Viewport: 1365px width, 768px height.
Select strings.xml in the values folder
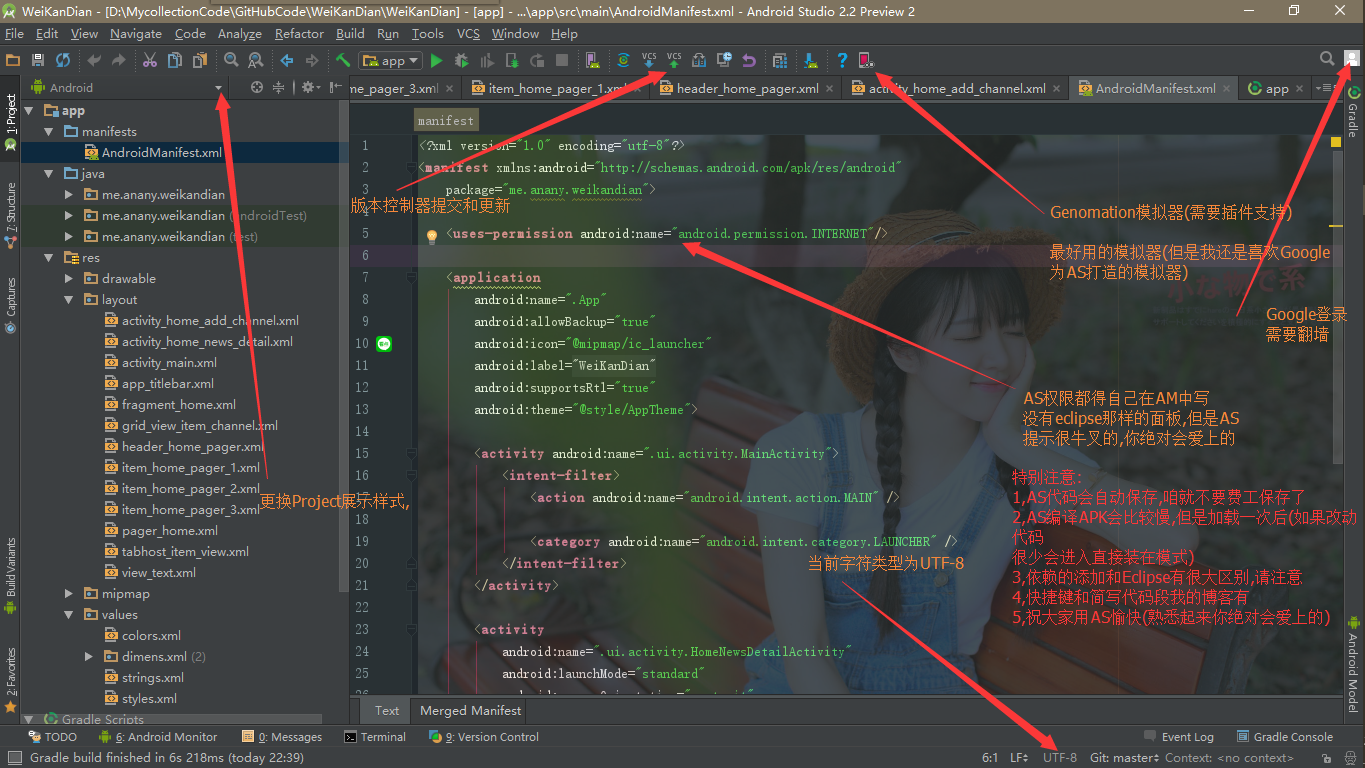click(x=152, y=678)
